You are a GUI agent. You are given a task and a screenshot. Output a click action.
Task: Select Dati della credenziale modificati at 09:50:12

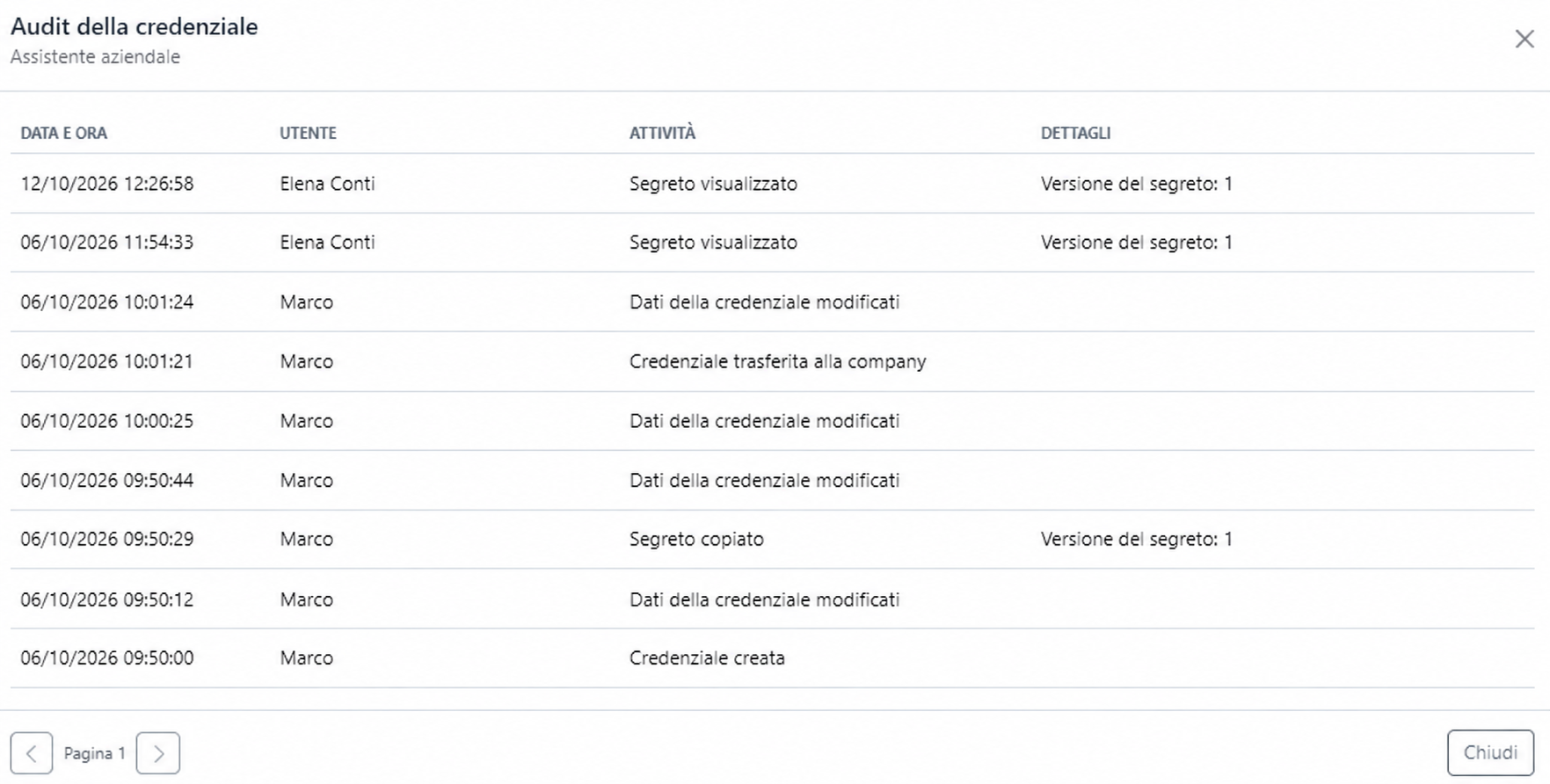click(765, 599)
